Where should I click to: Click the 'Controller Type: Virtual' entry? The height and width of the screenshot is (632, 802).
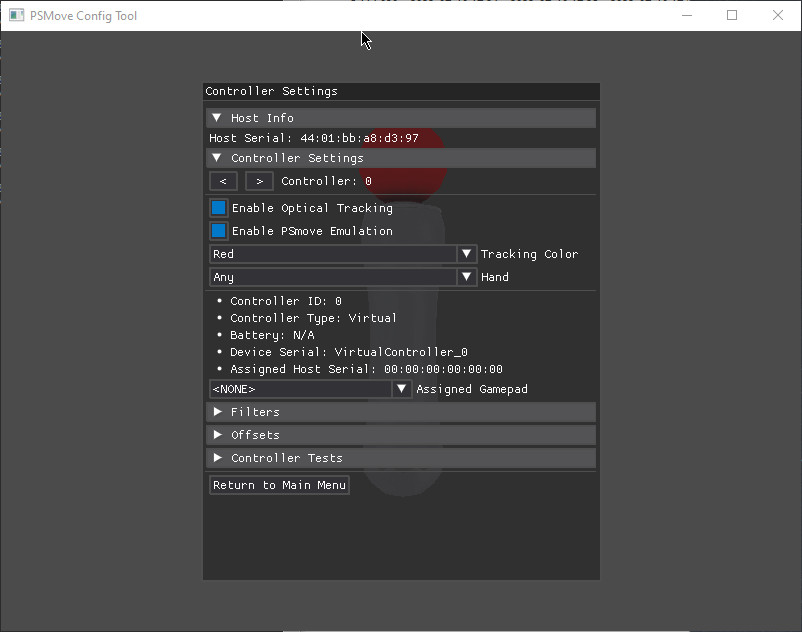[313, 318]
